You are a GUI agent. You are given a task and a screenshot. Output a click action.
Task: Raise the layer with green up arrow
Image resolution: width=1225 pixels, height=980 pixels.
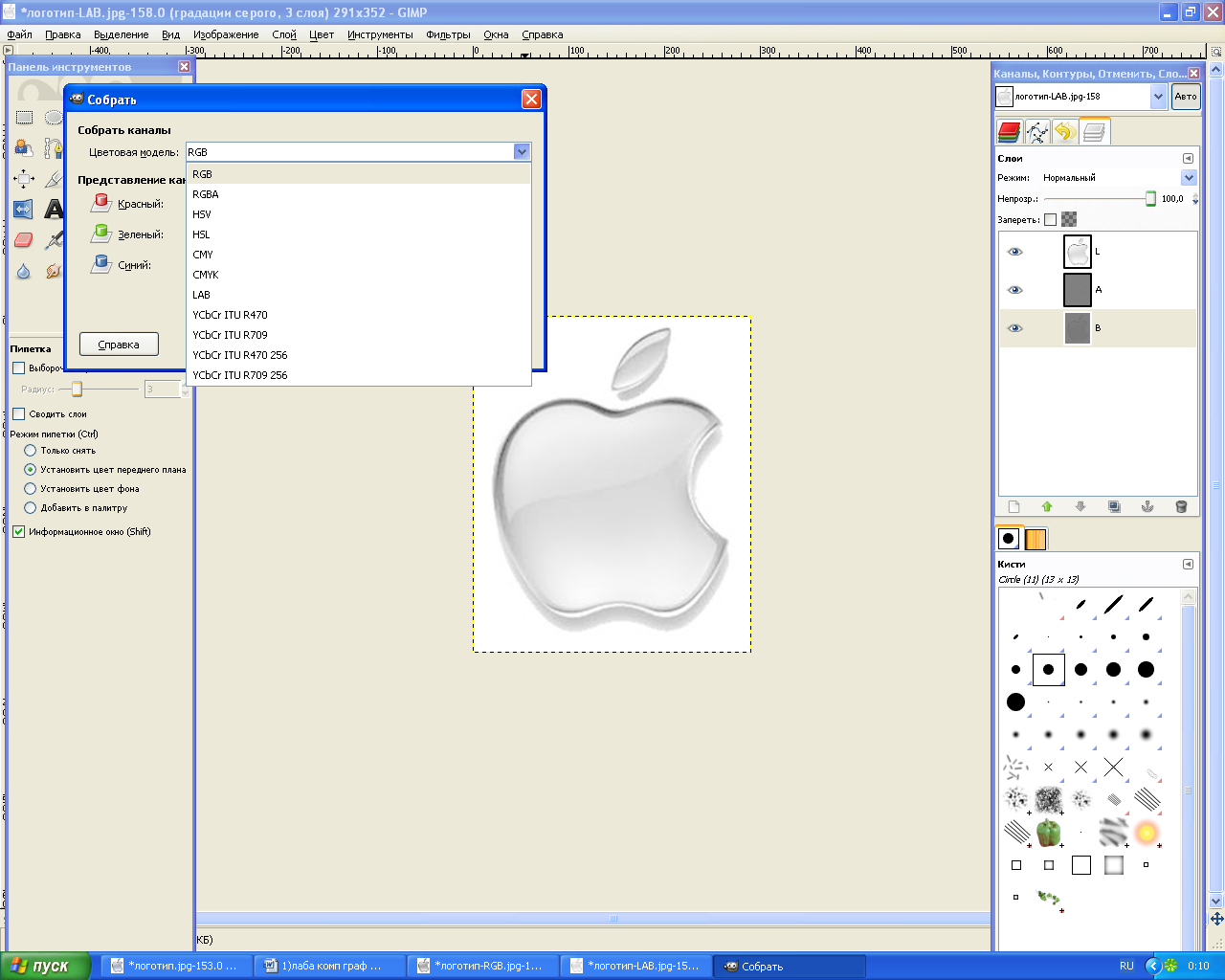click(x=1047, y=506)
